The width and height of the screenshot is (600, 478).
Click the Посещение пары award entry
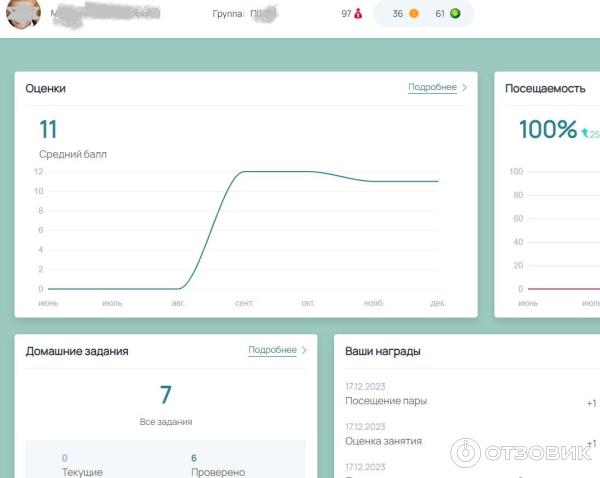[386, 401]
